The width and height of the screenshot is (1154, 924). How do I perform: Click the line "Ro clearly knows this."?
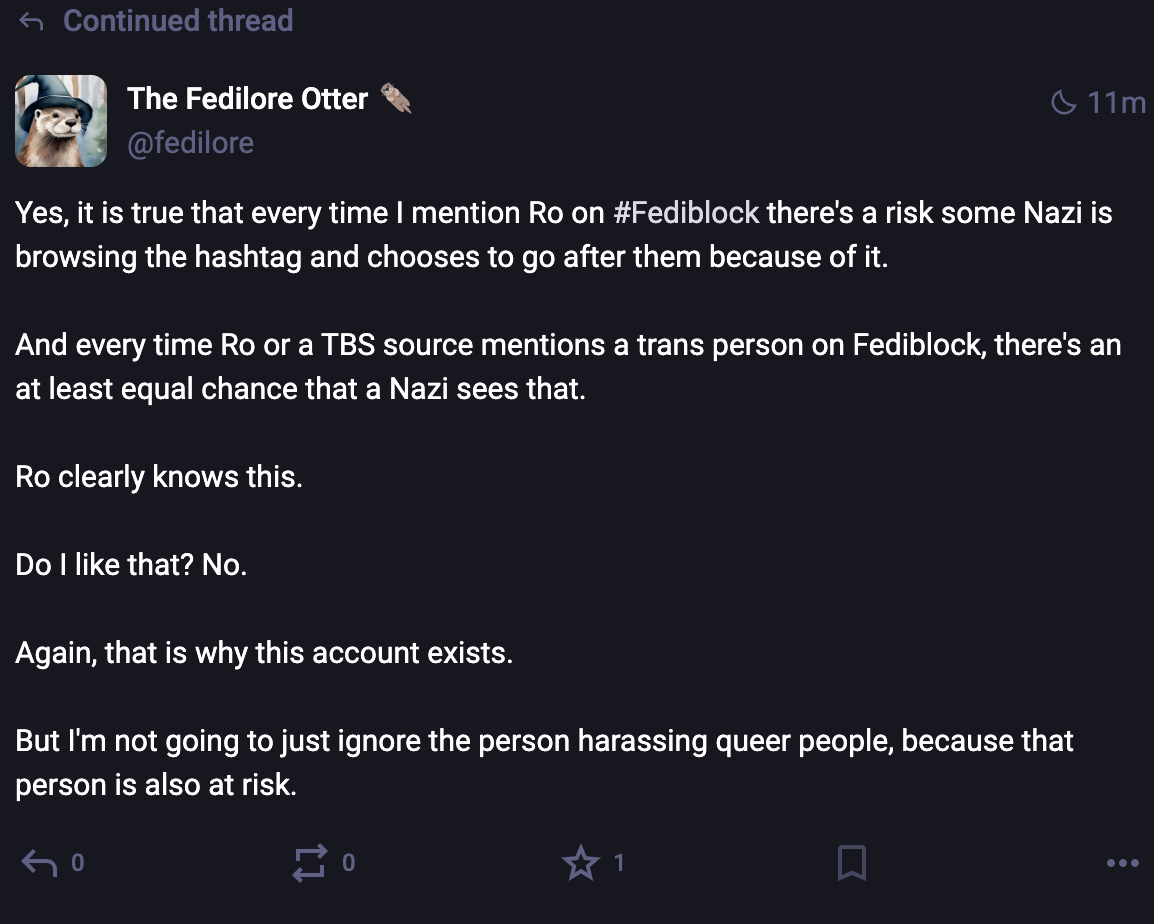point(159,477)
